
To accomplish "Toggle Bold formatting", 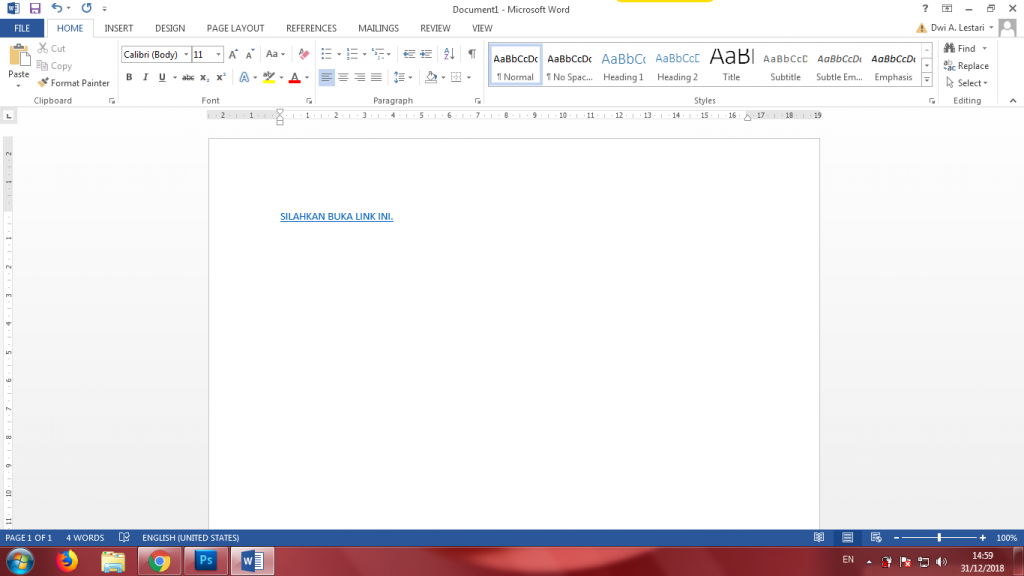I will click(129, 77).
